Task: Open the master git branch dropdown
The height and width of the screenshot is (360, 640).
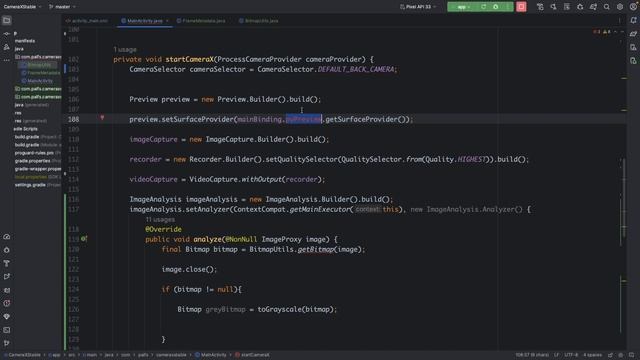Action: (62, 7)
